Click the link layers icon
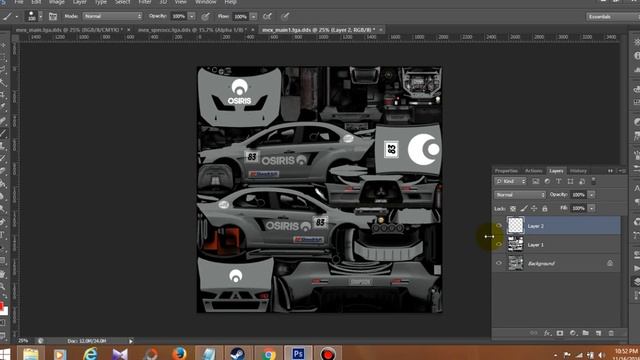Screen dimensions: 640x360 click(x=533, y=333)
